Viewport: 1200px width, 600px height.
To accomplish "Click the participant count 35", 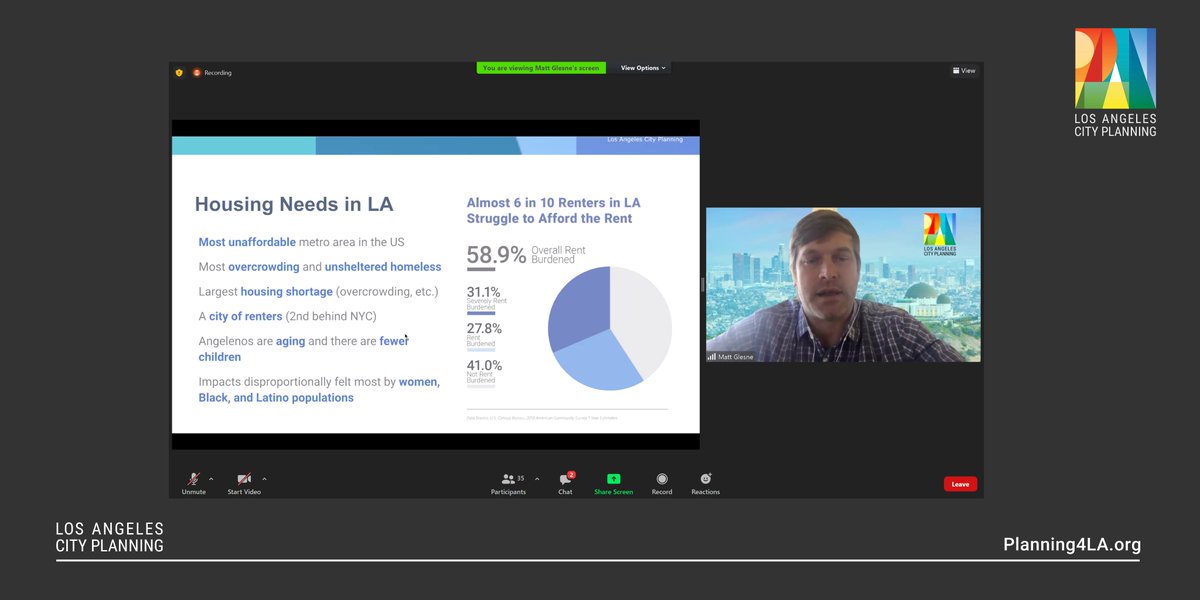I will (520, 478).
